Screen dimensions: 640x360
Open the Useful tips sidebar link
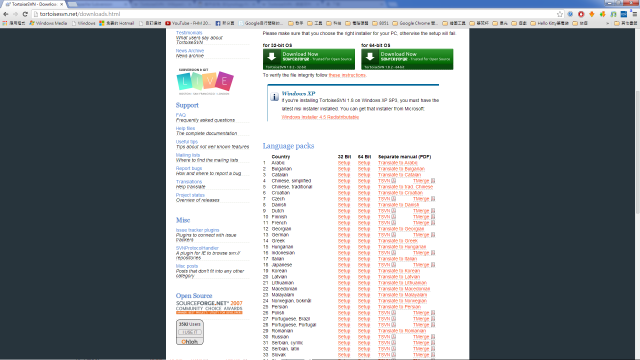click(x=187, y=142)
